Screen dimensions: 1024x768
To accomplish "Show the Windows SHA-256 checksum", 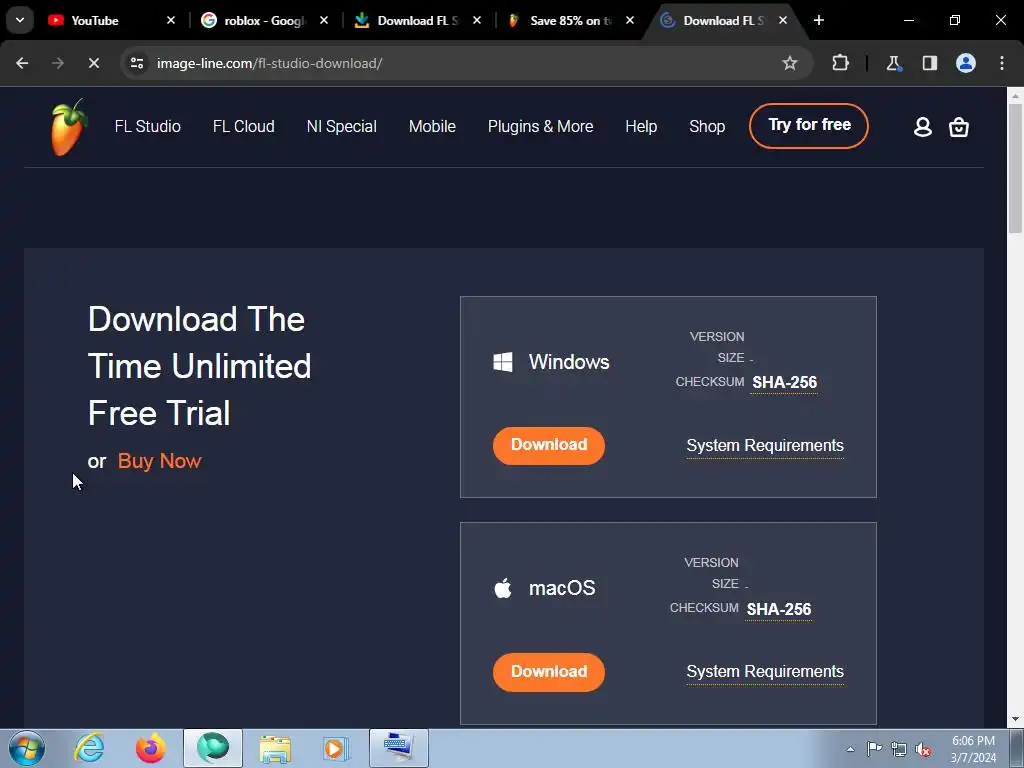I will click(x=784, y=383).
